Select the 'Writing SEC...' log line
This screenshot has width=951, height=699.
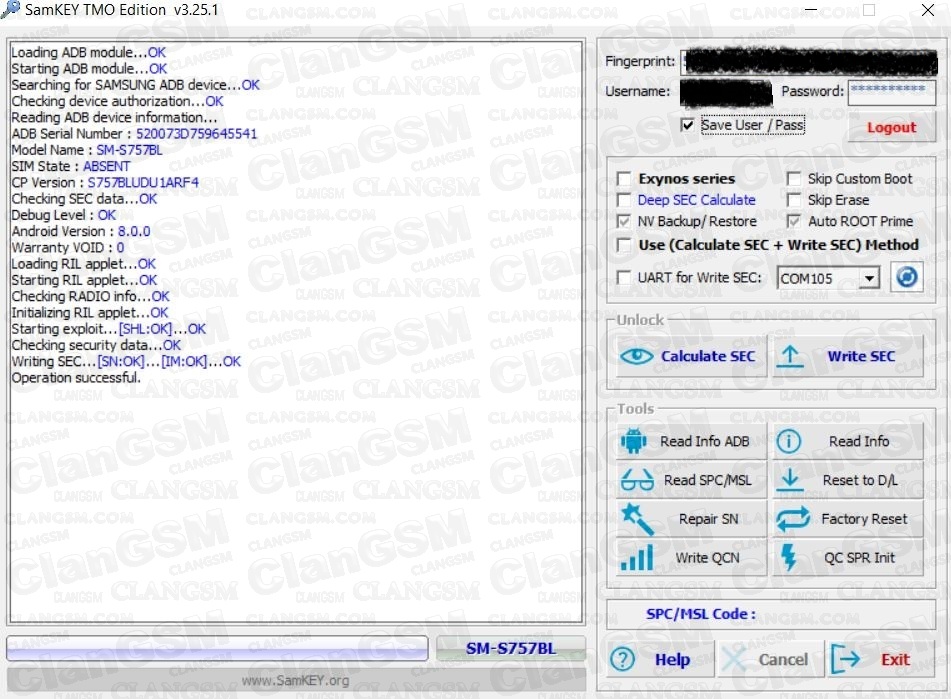click(126, 361)
